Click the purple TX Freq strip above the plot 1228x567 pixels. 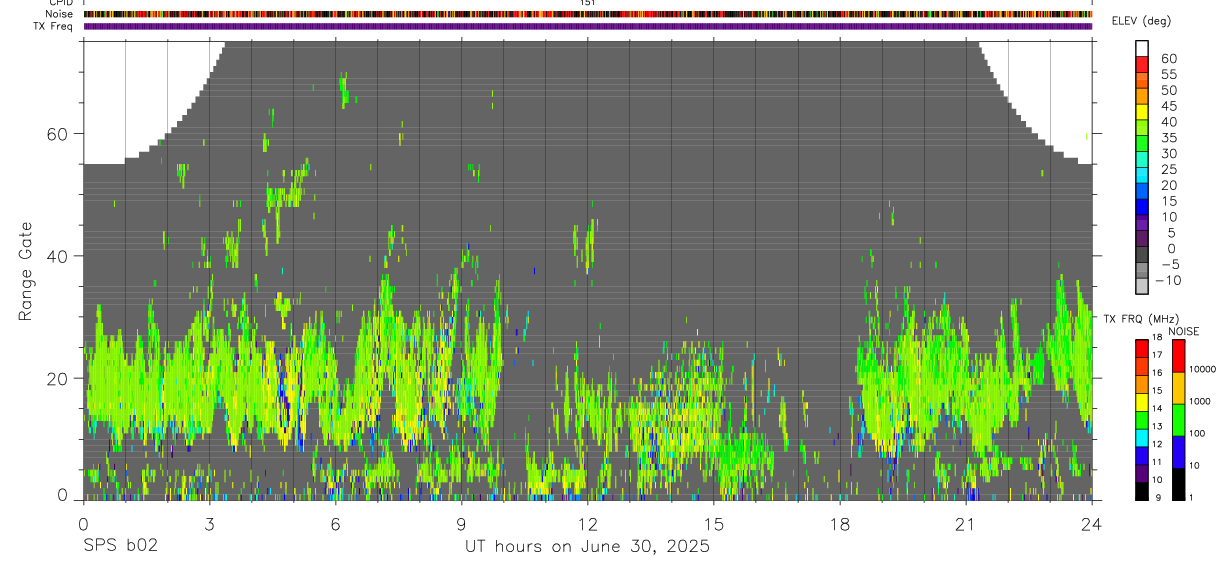click(x=587, y=26)
